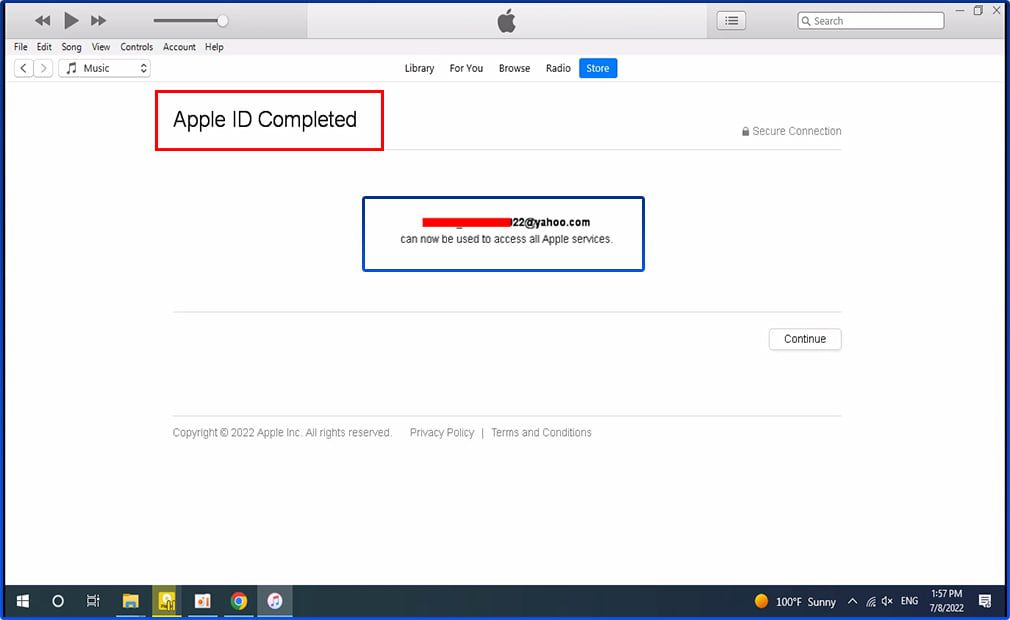1010x620 pixels.
Task: Go forward with the right chevron
Action: click(43, 68)
